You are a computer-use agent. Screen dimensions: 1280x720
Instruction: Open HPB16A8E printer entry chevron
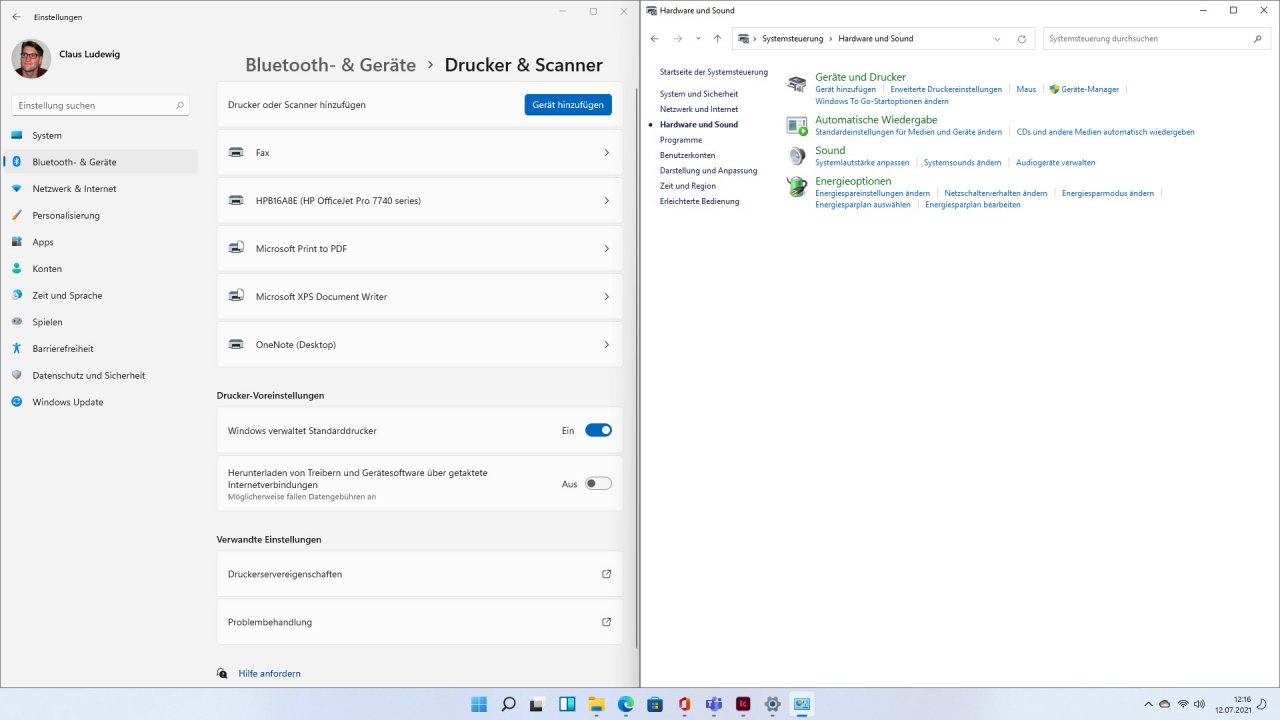[606, 200]
